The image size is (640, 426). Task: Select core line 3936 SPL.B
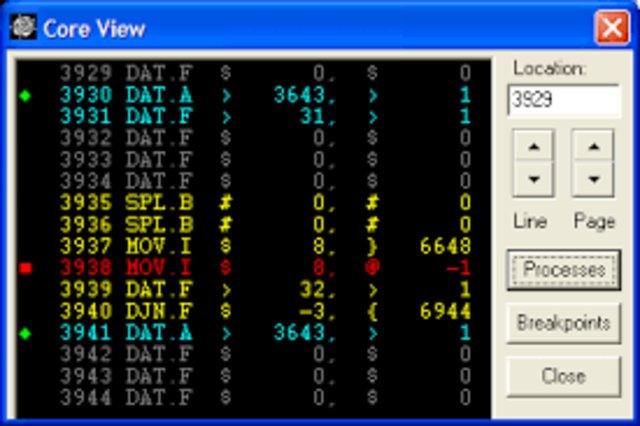click(x=265, y=225)
